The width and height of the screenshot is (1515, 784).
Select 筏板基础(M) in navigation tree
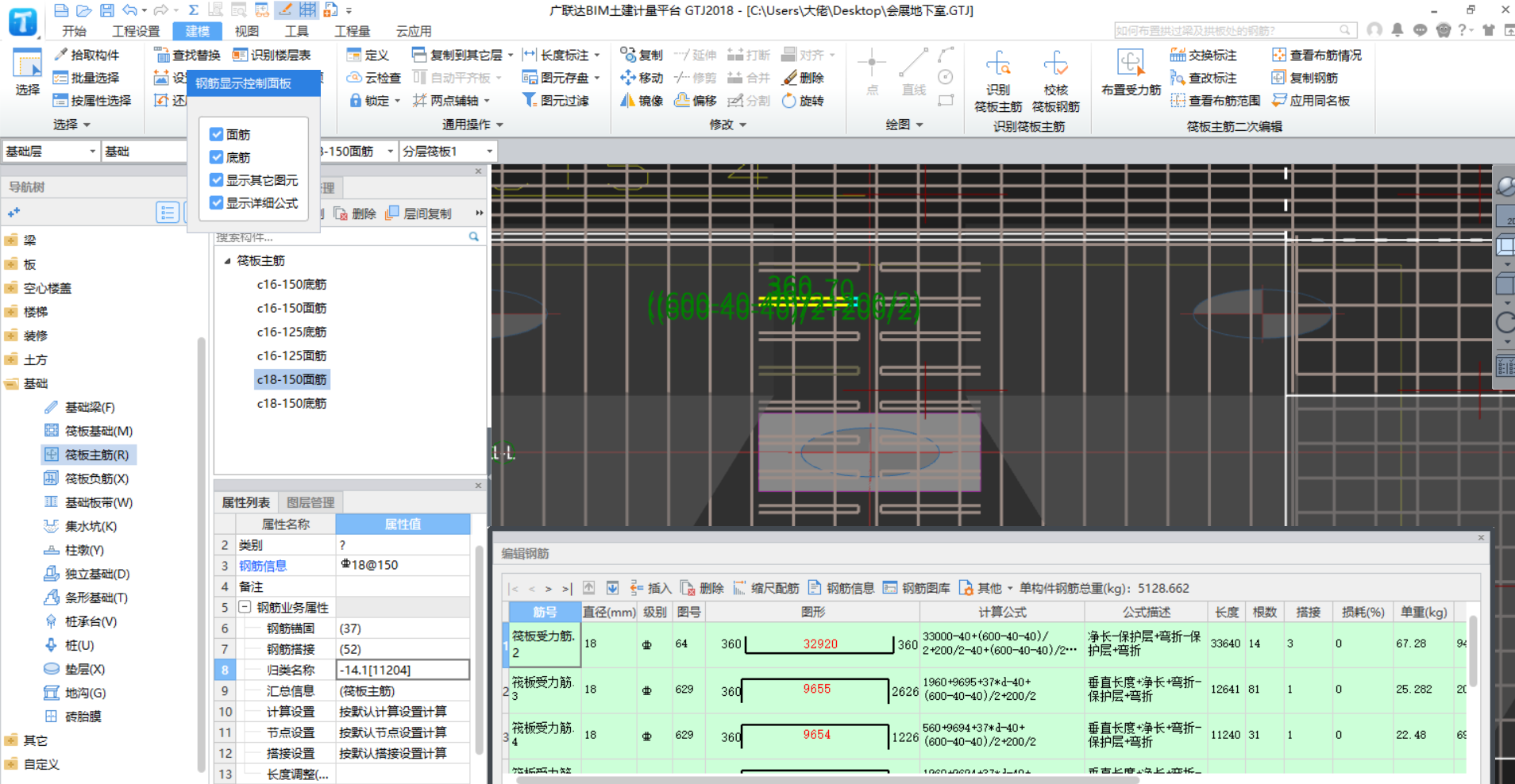coord(88,431)
